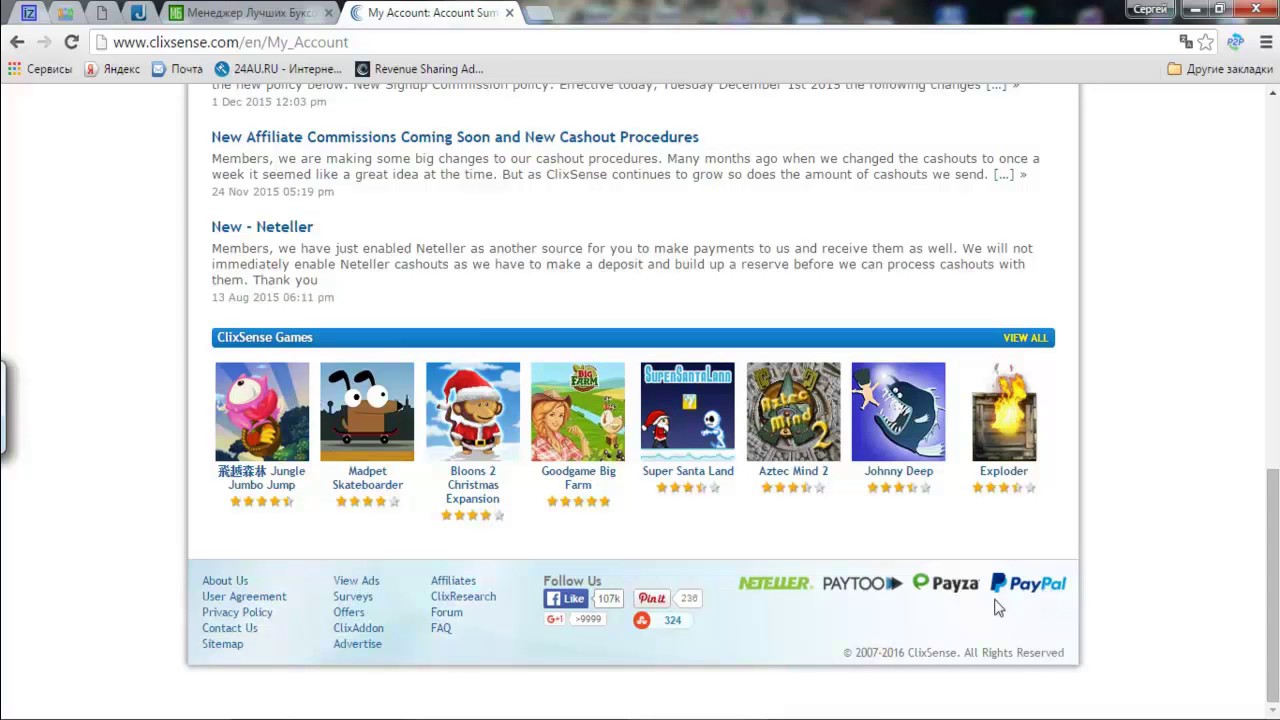Click the page vertical scrollbar thumb
Screen dimensions: 1280x720
click(x=1272, y=584)
